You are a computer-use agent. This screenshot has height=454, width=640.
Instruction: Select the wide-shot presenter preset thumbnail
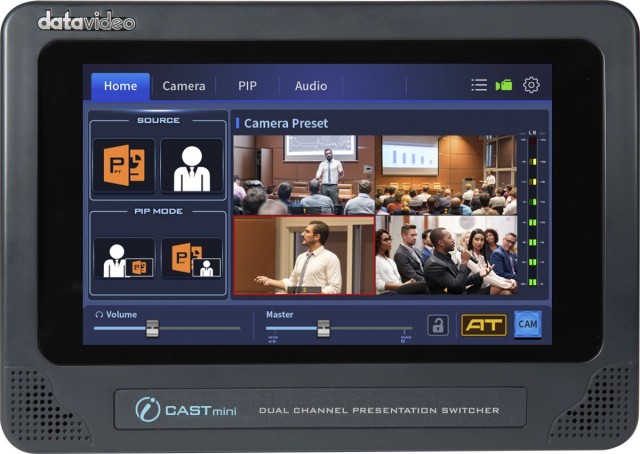(x=304, y=174)
